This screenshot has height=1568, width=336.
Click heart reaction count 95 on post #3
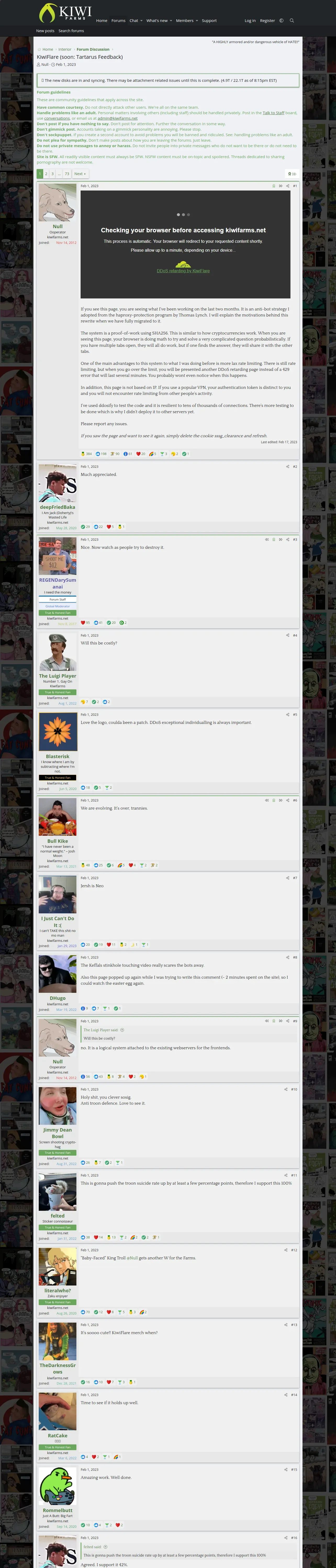(85, 623)
